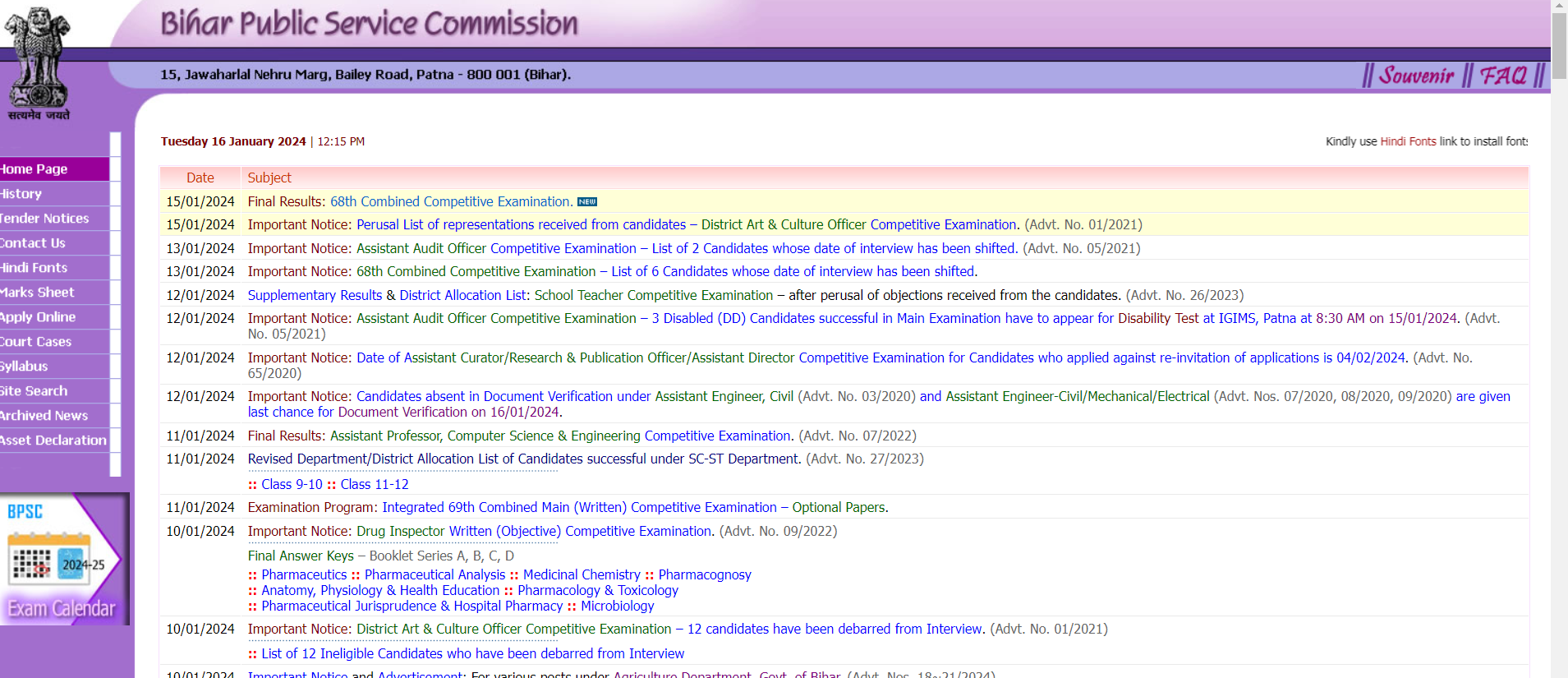Click the Date column header
This screenshot has height=678, width=1568.
click(200, 178)
